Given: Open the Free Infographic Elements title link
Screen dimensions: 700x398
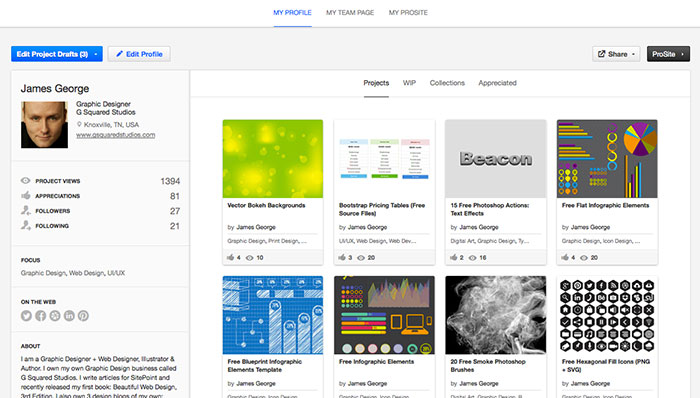Looking at the screenshot, I should click(376, 361).
